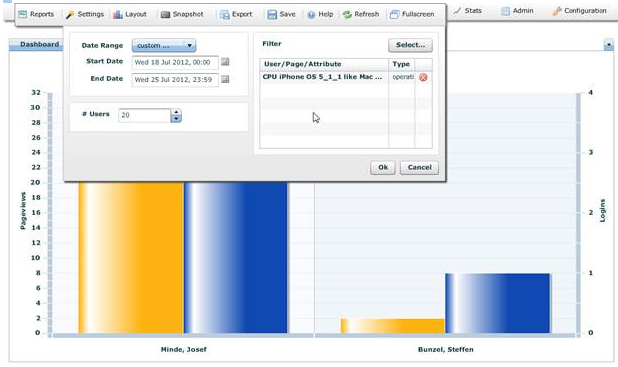Open the Reports toolbar item
This screenshot has height=367, width=618.
(36, 14)
